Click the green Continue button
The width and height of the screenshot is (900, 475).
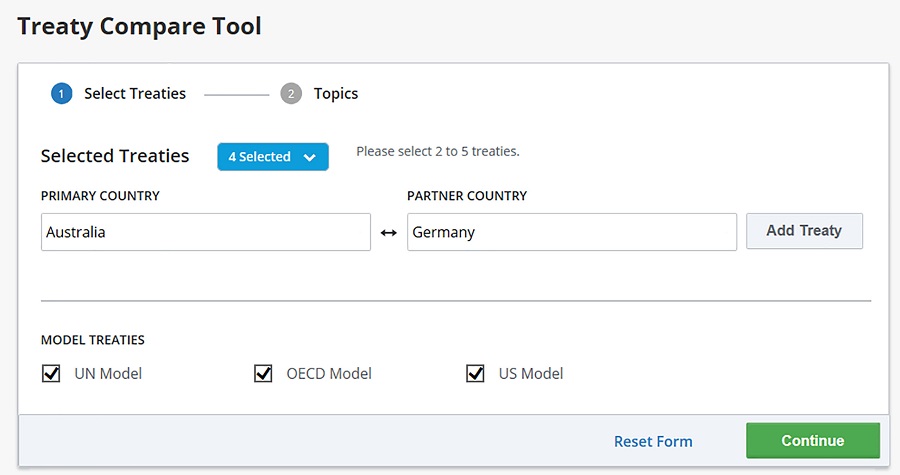(x=812, y=441)
